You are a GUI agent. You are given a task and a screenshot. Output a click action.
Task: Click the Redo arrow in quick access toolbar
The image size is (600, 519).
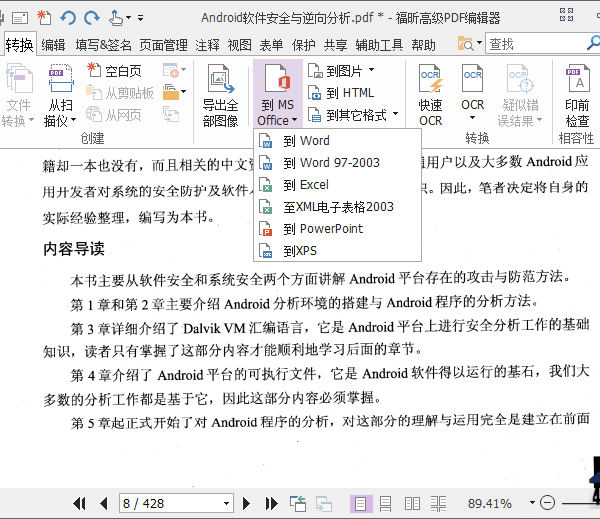(92, 17)
